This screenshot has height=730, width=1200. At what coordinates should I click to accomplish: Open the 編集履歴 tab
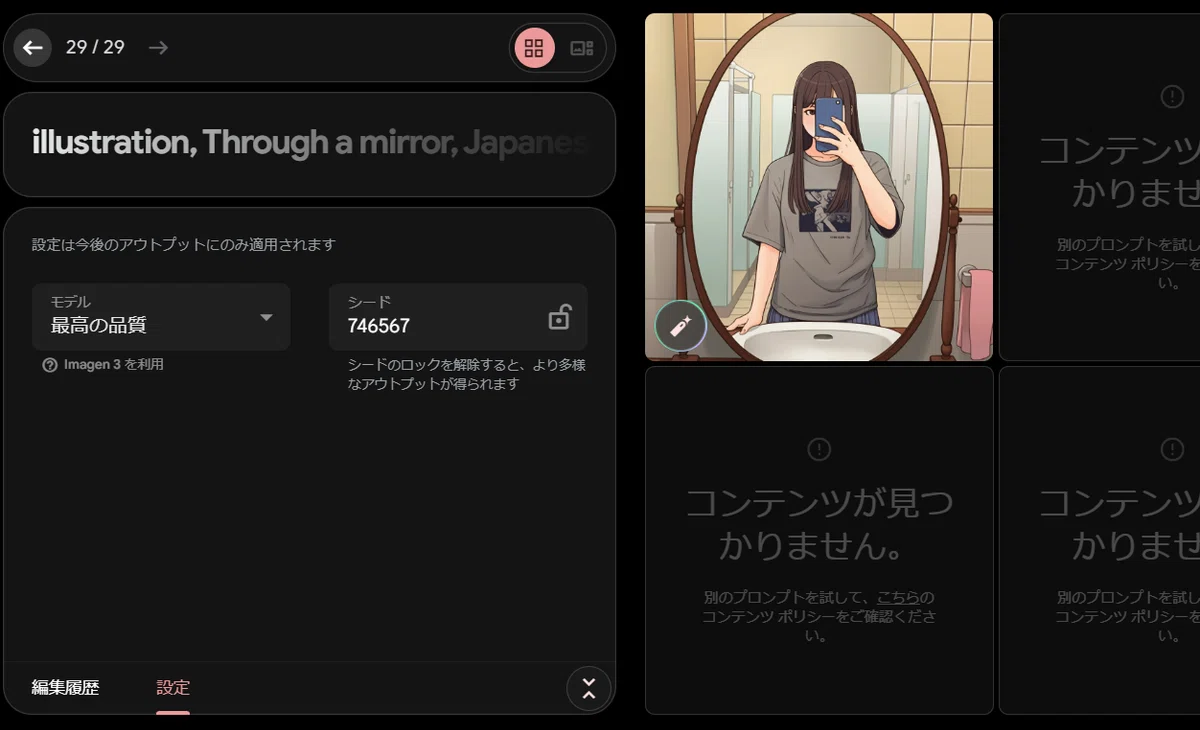(x=65, y=687)
